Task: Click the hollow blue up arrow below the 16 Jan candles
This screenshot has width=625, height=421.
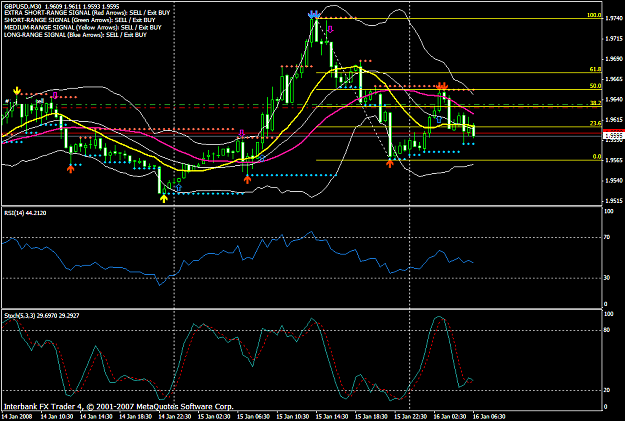Action: [439, 119]
